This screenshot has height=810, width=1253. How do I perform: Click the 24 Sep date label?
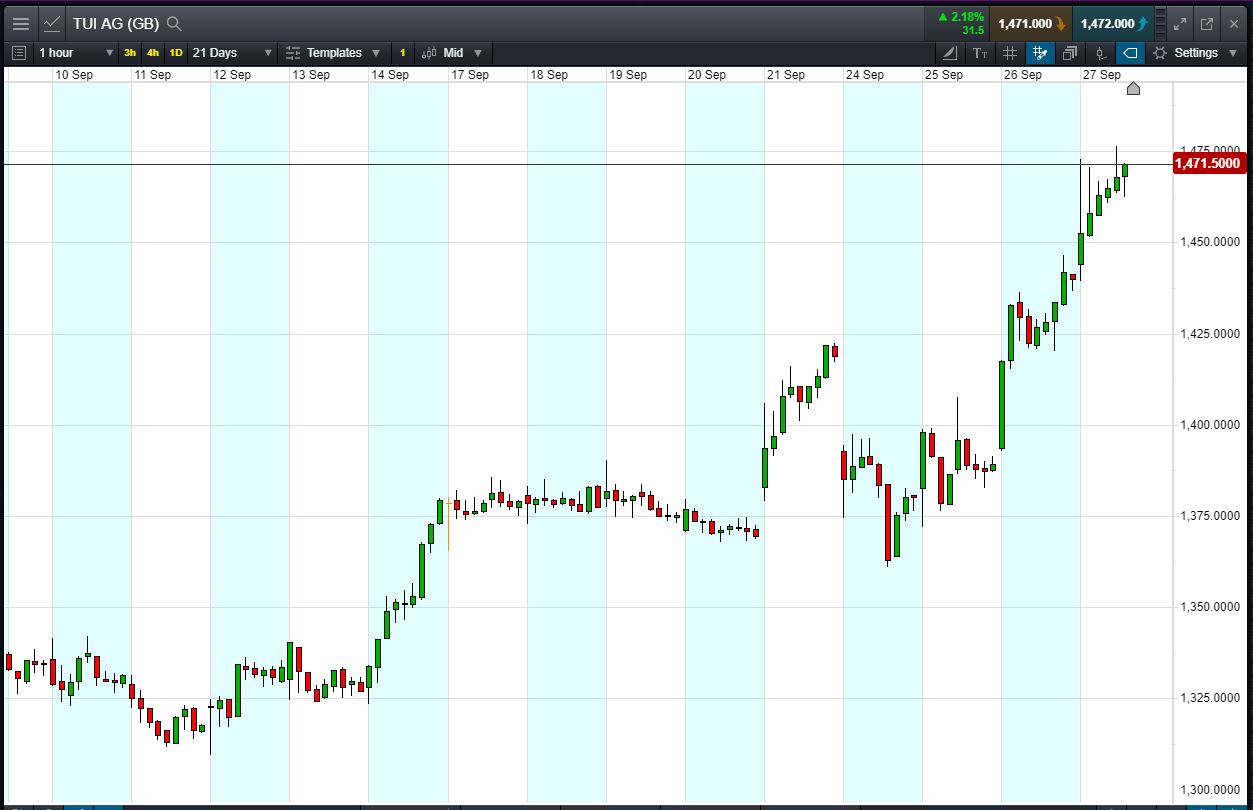pos(865,75)
